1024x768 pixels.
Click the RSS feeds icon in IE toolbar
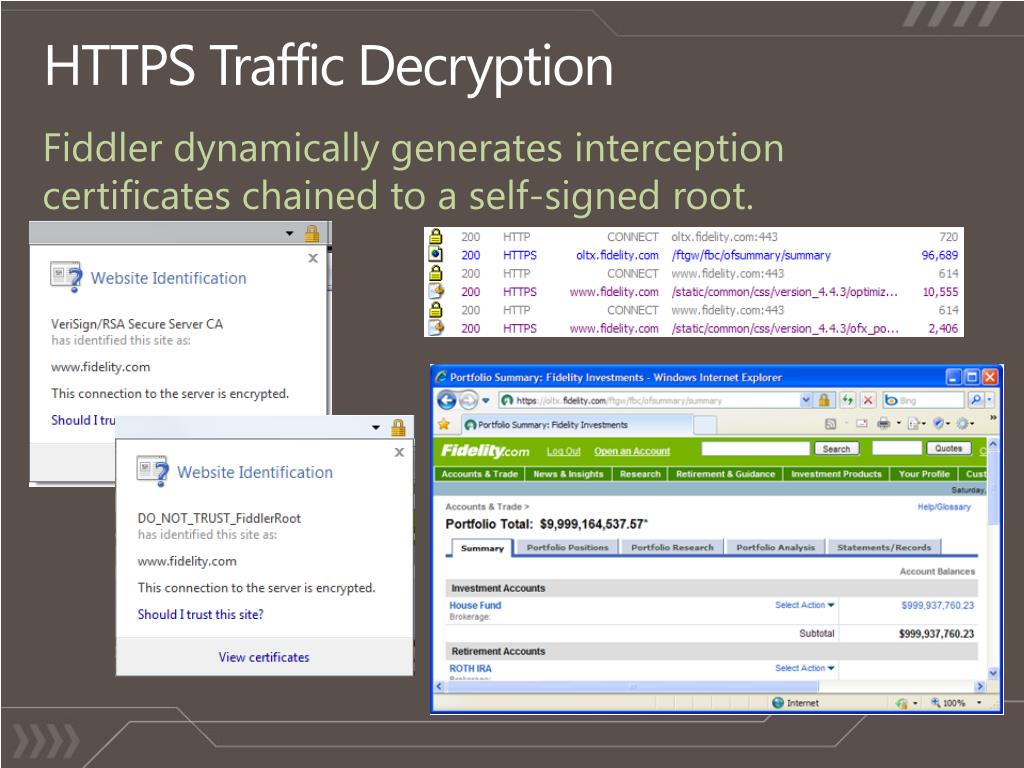point(830,424)
